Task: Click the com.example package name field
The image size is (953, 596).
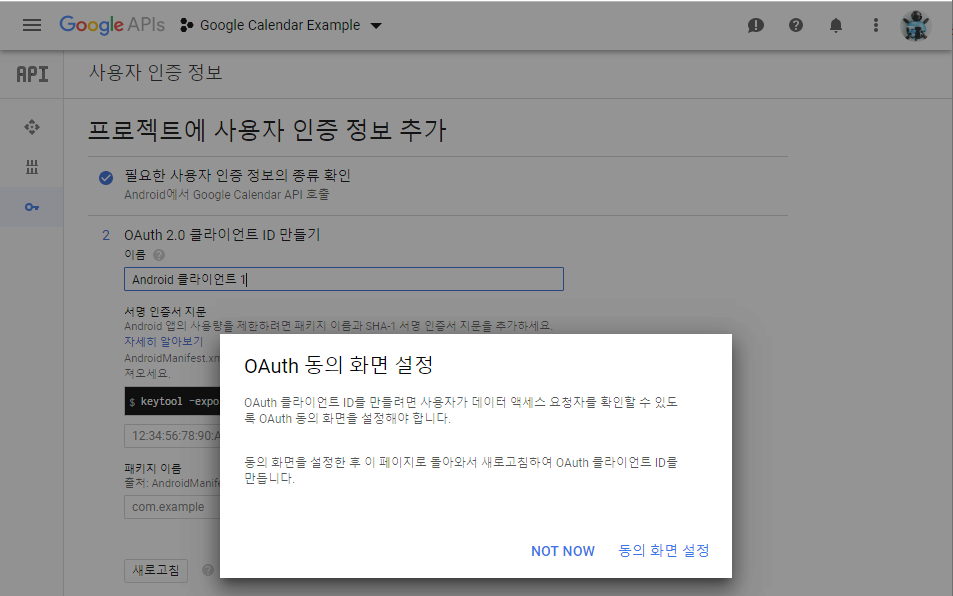Action: tap(173, 507)
